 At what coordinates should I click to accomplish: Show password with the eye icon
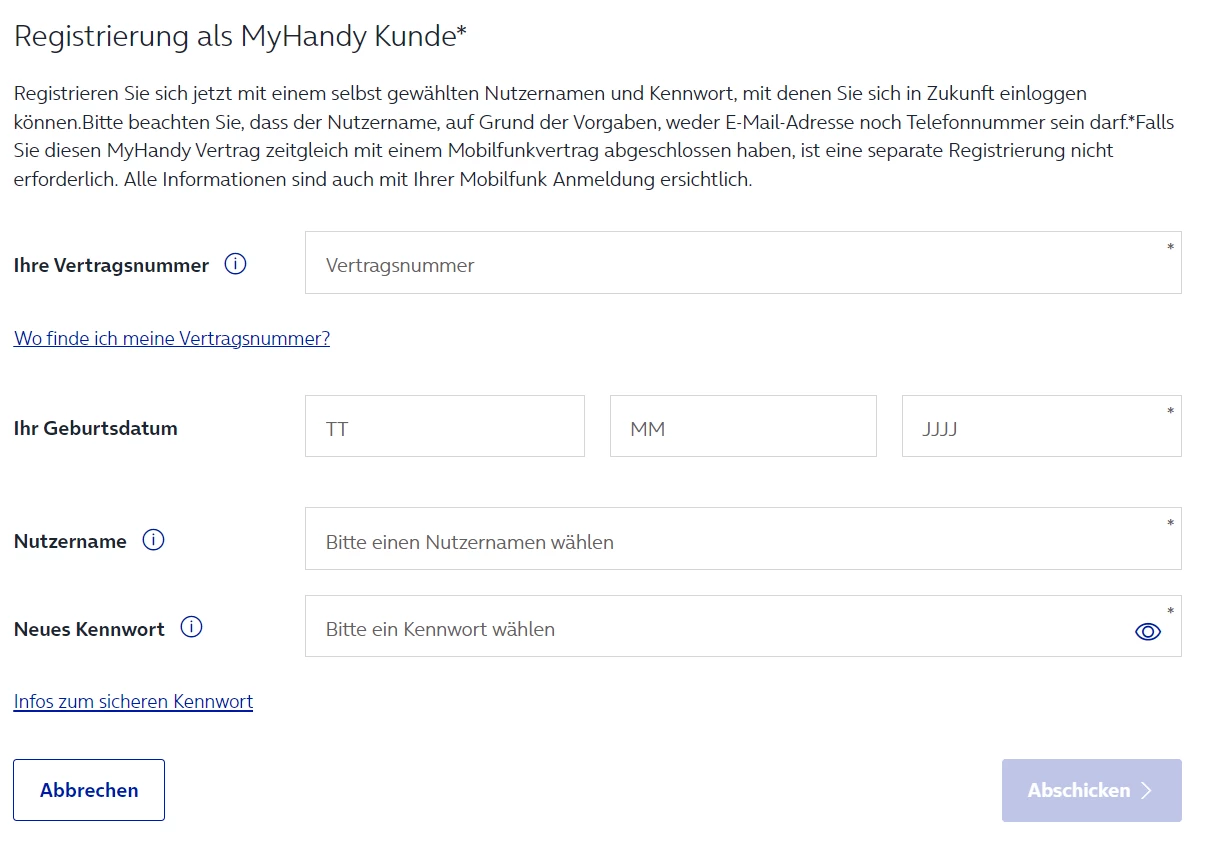tap(1147, 631)
